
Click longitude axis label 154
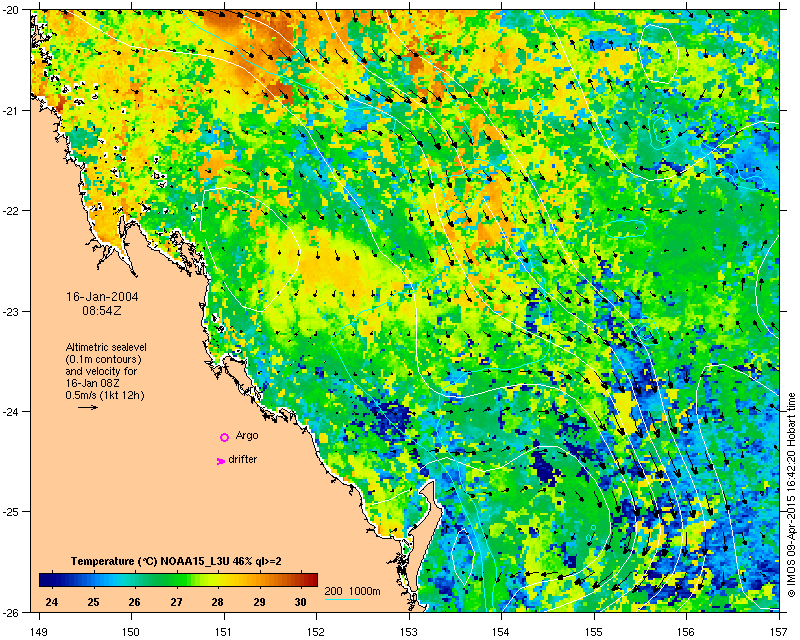click(502, 632)
